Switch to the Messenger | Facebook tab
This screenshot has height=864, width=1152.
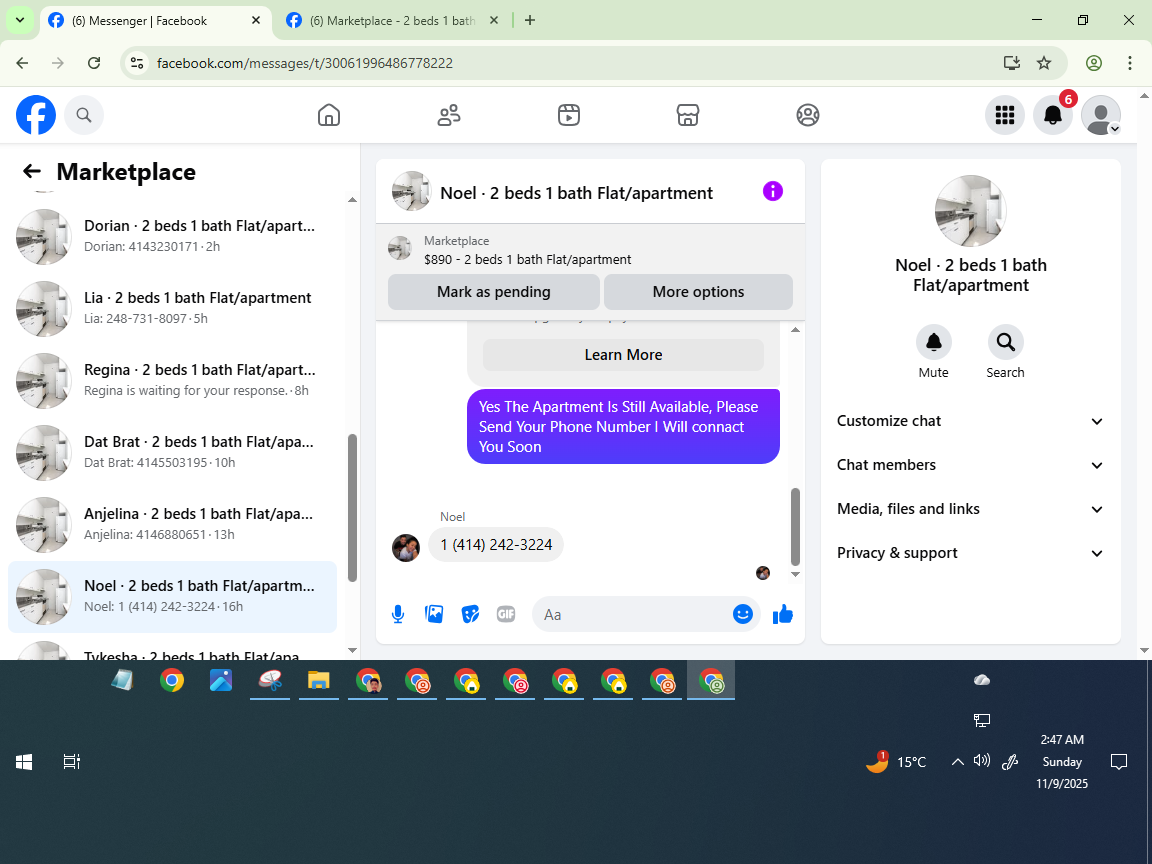click(x=154, y=21)
